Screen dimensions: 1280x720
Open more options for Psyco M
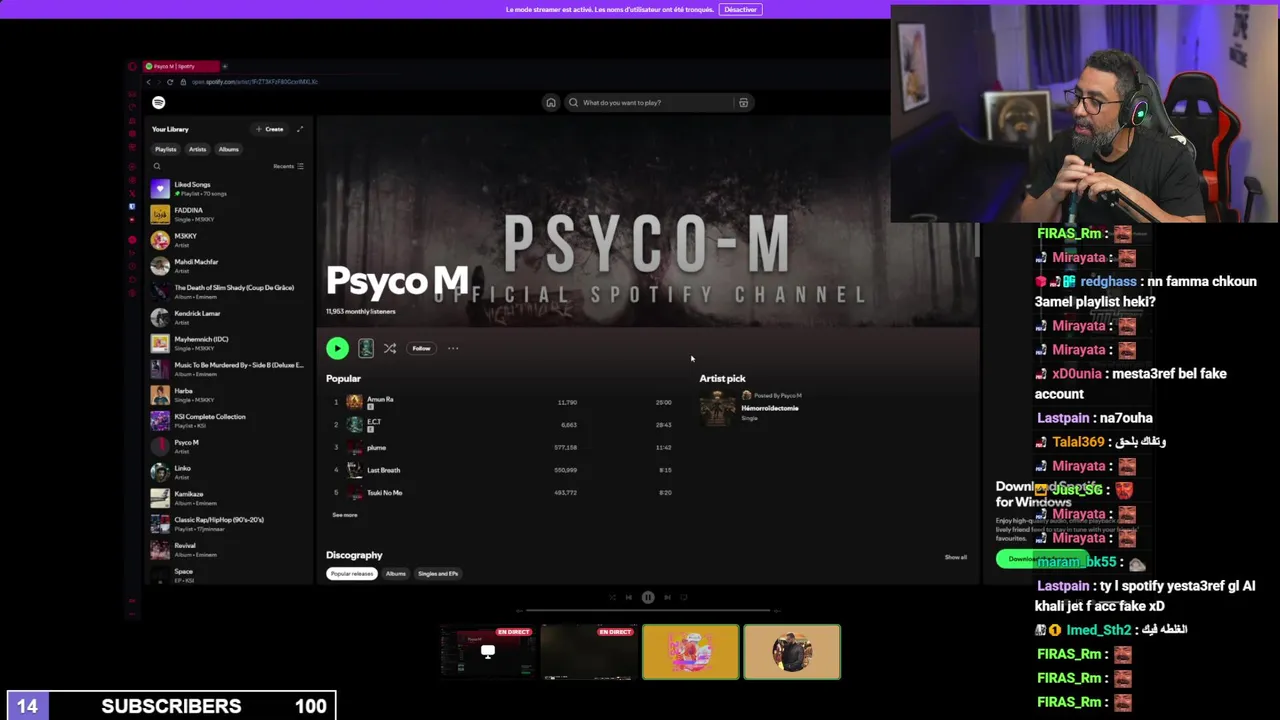[x=453, y=348]
